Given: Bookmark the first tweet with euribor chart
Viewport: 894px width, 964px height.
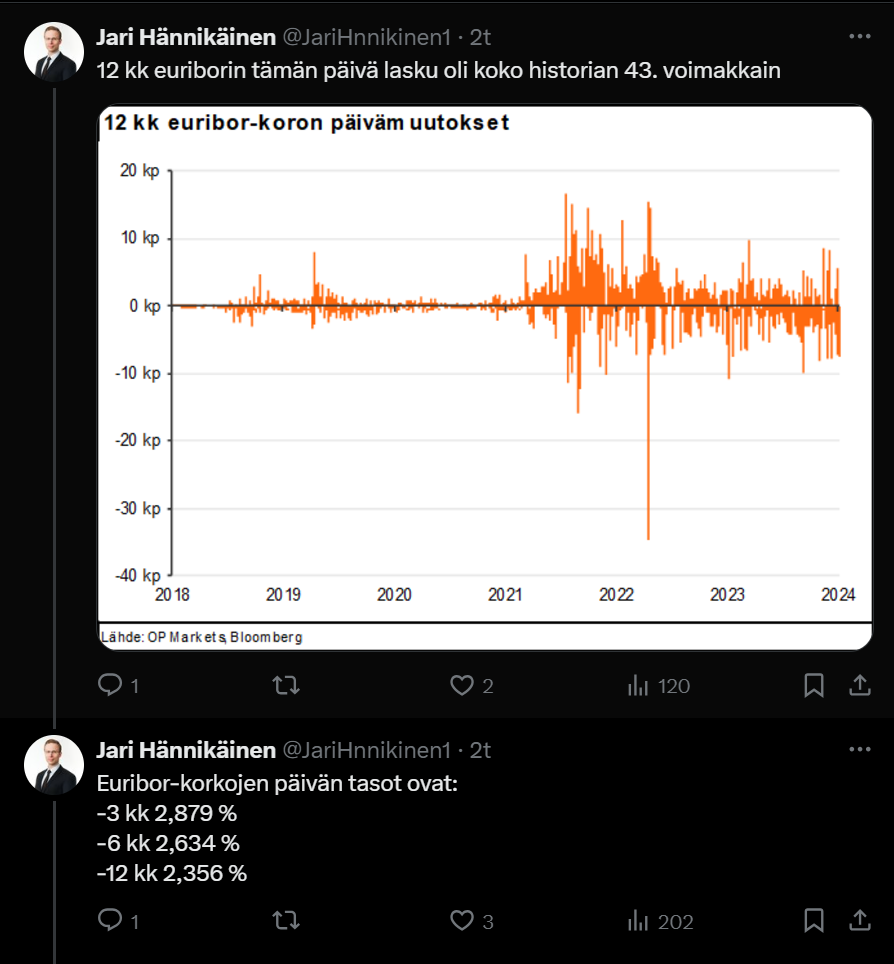Looking at the screenshot, I should [813, 685].
